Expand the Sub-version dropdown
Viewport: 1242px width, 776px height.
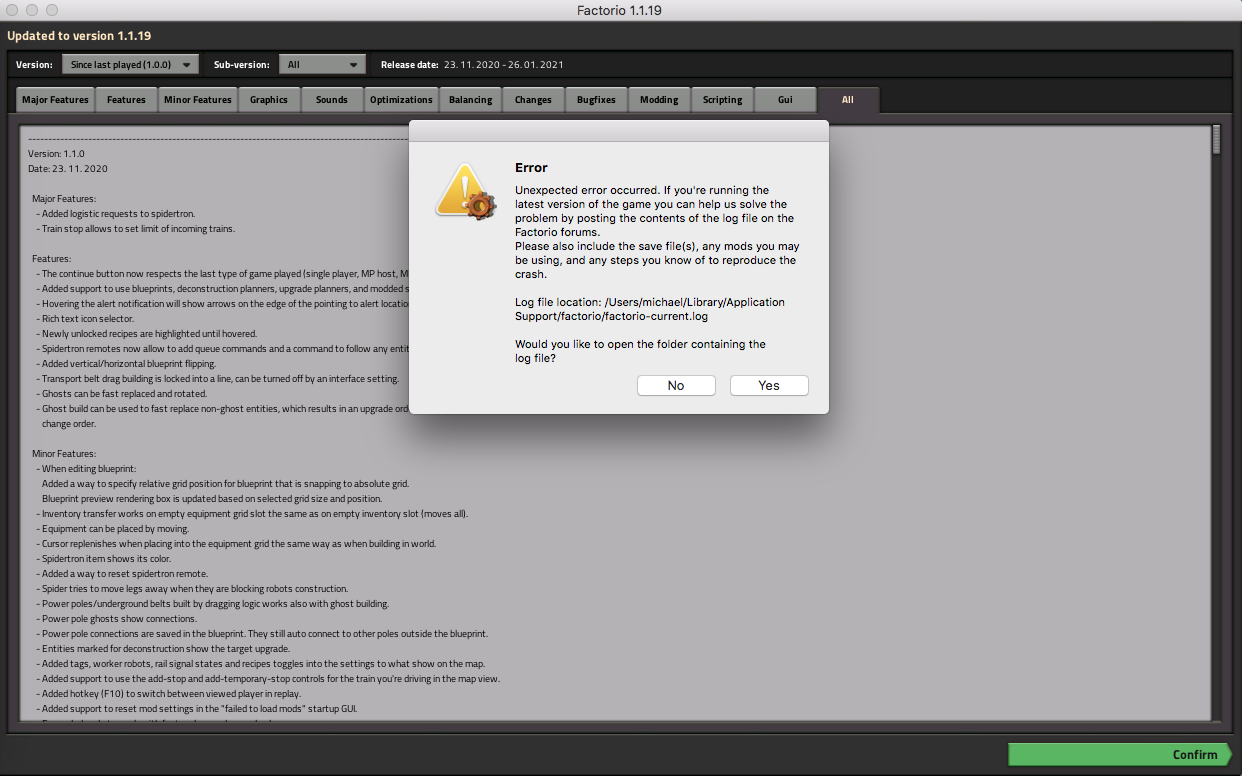click(322, 65)
